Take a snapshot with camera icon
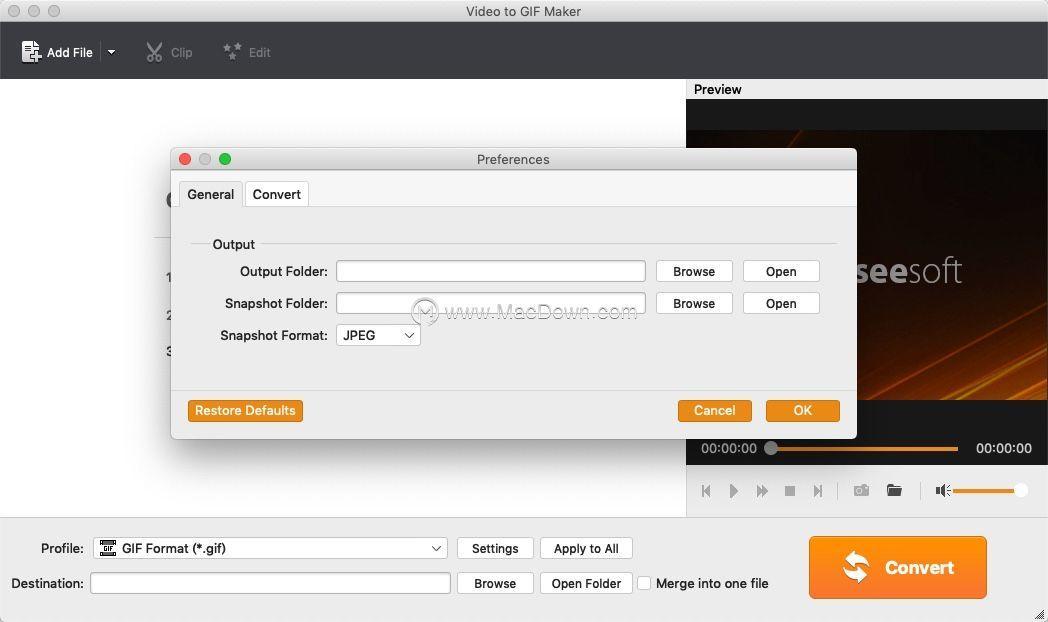 pyautogui.click(x=862, y=490)
